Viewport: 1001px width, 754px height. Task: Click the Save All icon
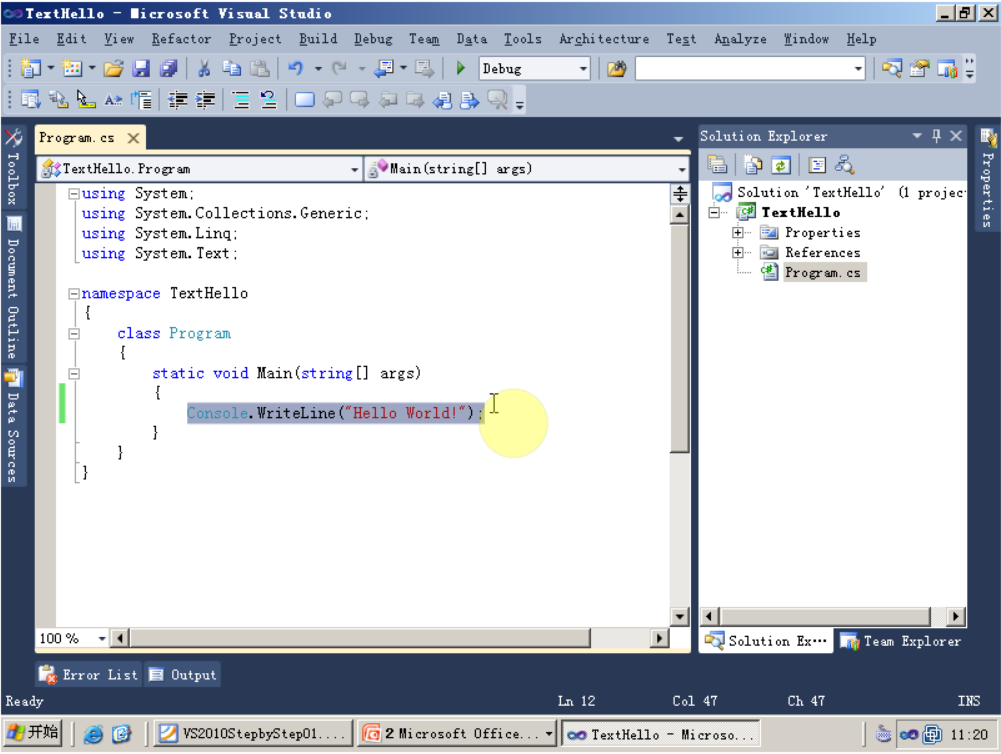click(170, 68)
